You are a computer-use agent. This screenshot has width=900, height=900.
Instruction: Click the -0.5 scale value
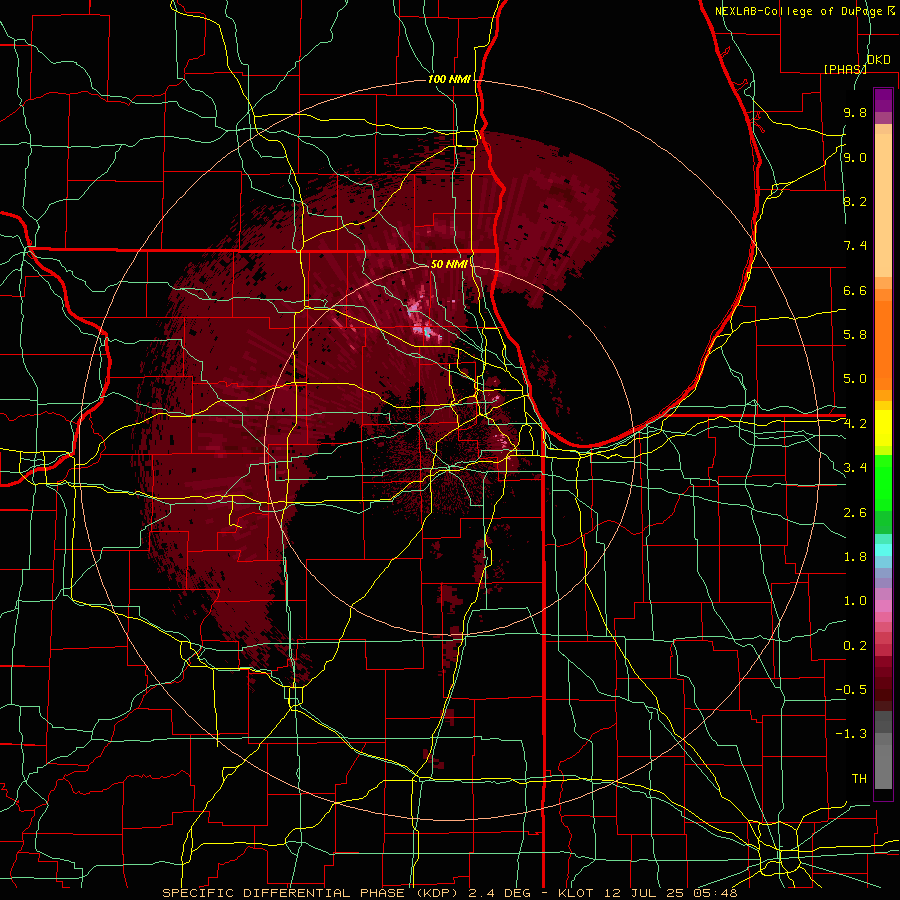click(851, 690)
